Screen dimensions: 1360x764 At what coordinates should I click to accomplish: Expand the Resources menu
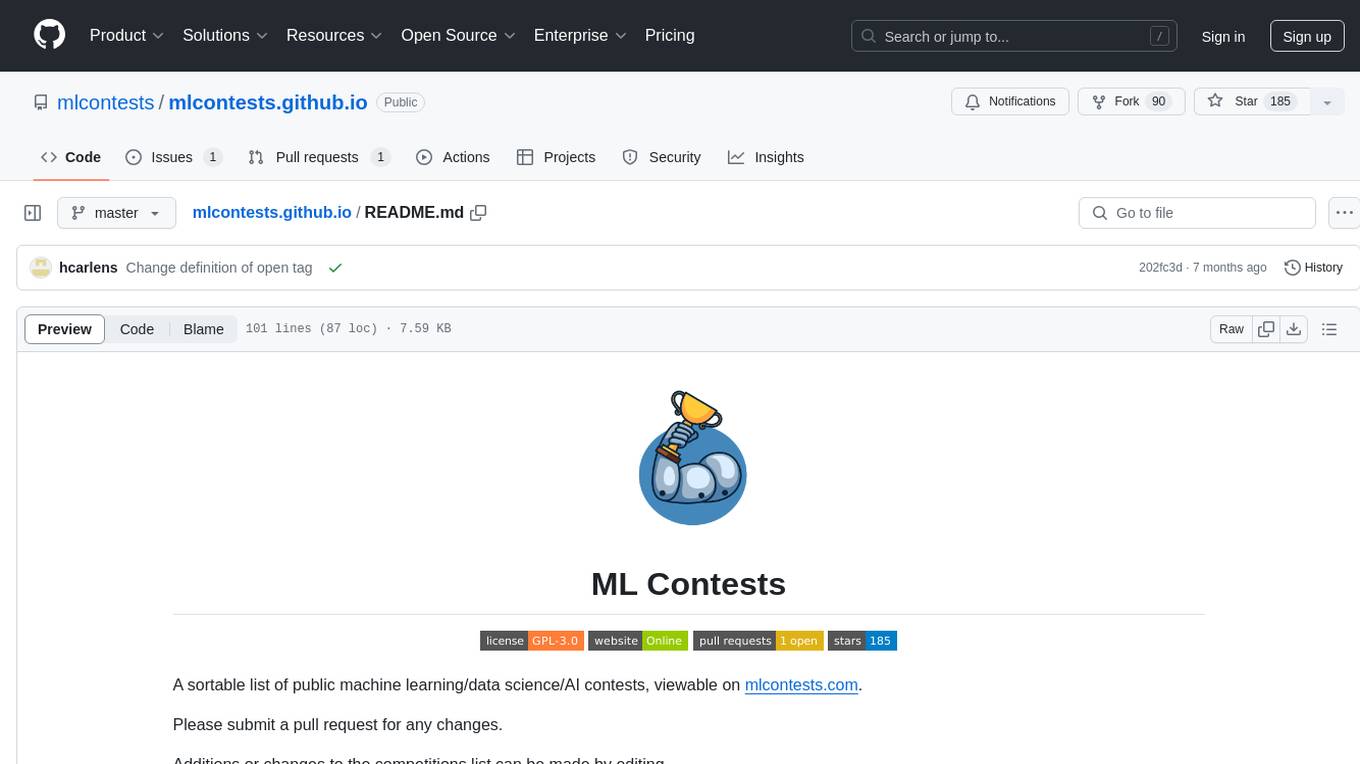click(335, 35)
